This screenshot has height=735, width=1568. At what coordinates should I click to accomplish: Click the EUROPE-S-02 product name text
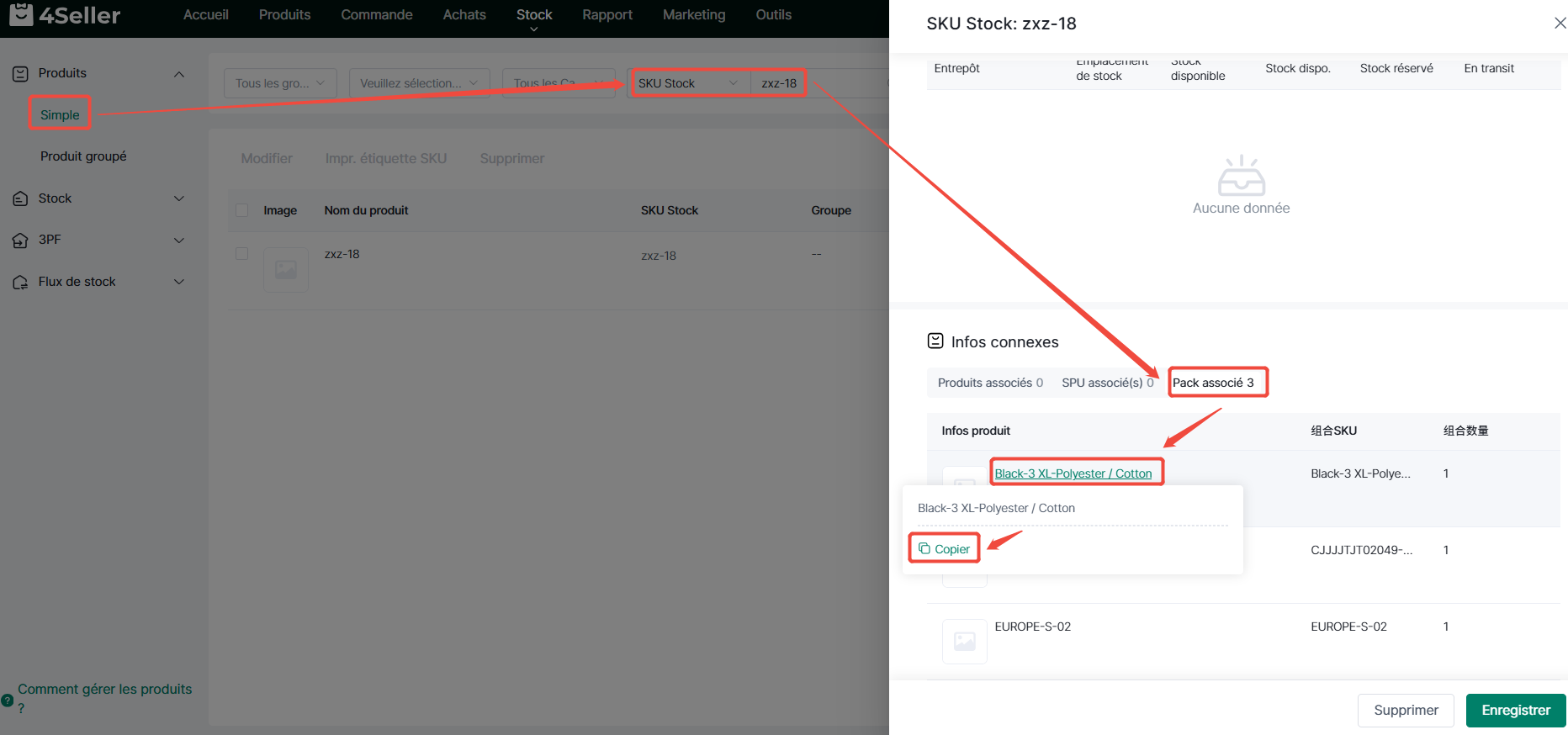tap(1033, 627)
